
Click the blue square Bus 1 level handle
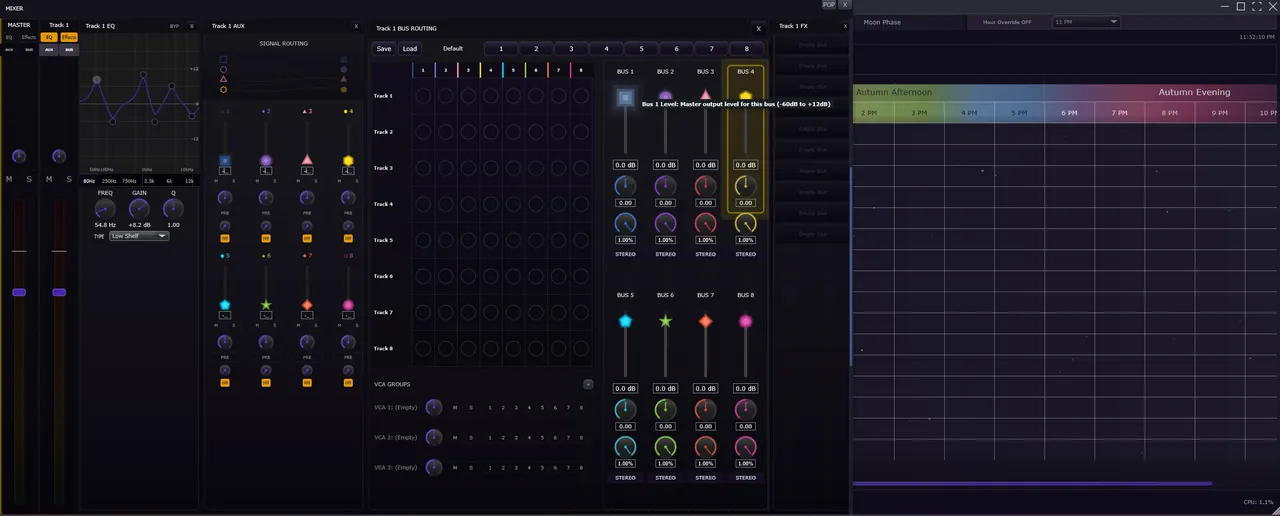[x=625, y=98]
